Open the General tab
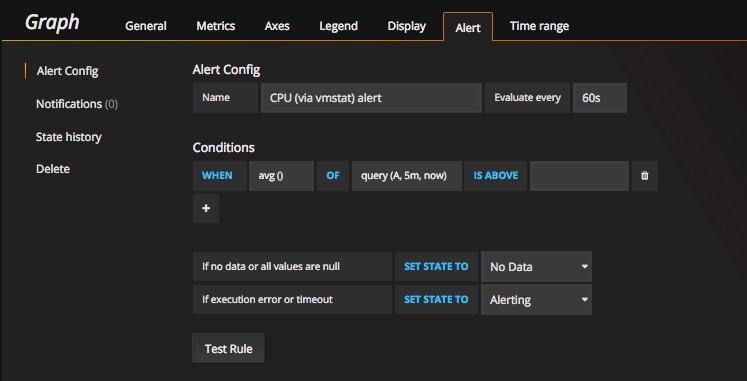 click(x=146, y=26)
